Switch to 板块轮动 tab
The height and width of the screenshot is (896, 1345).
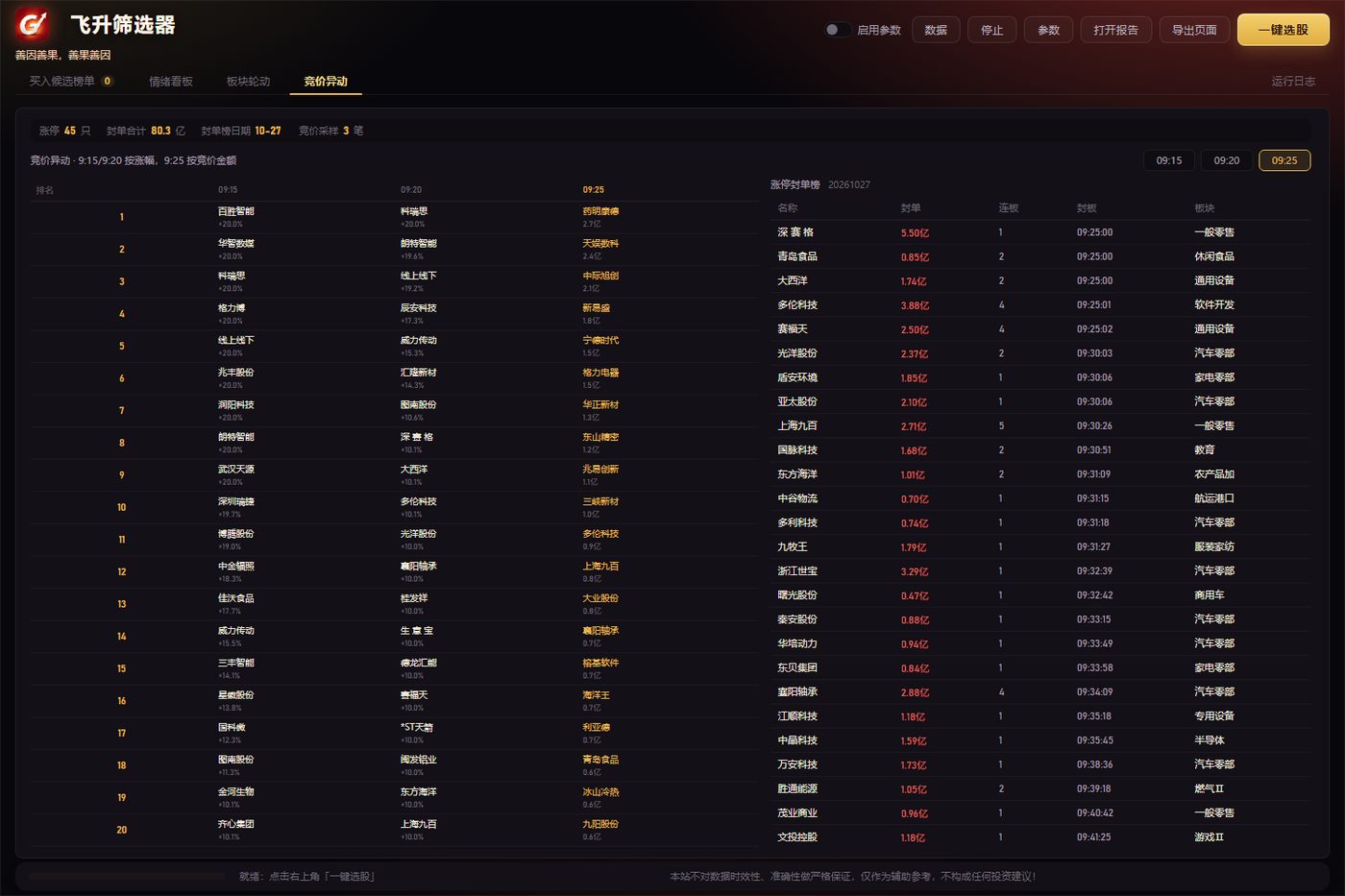pos(248,82)
